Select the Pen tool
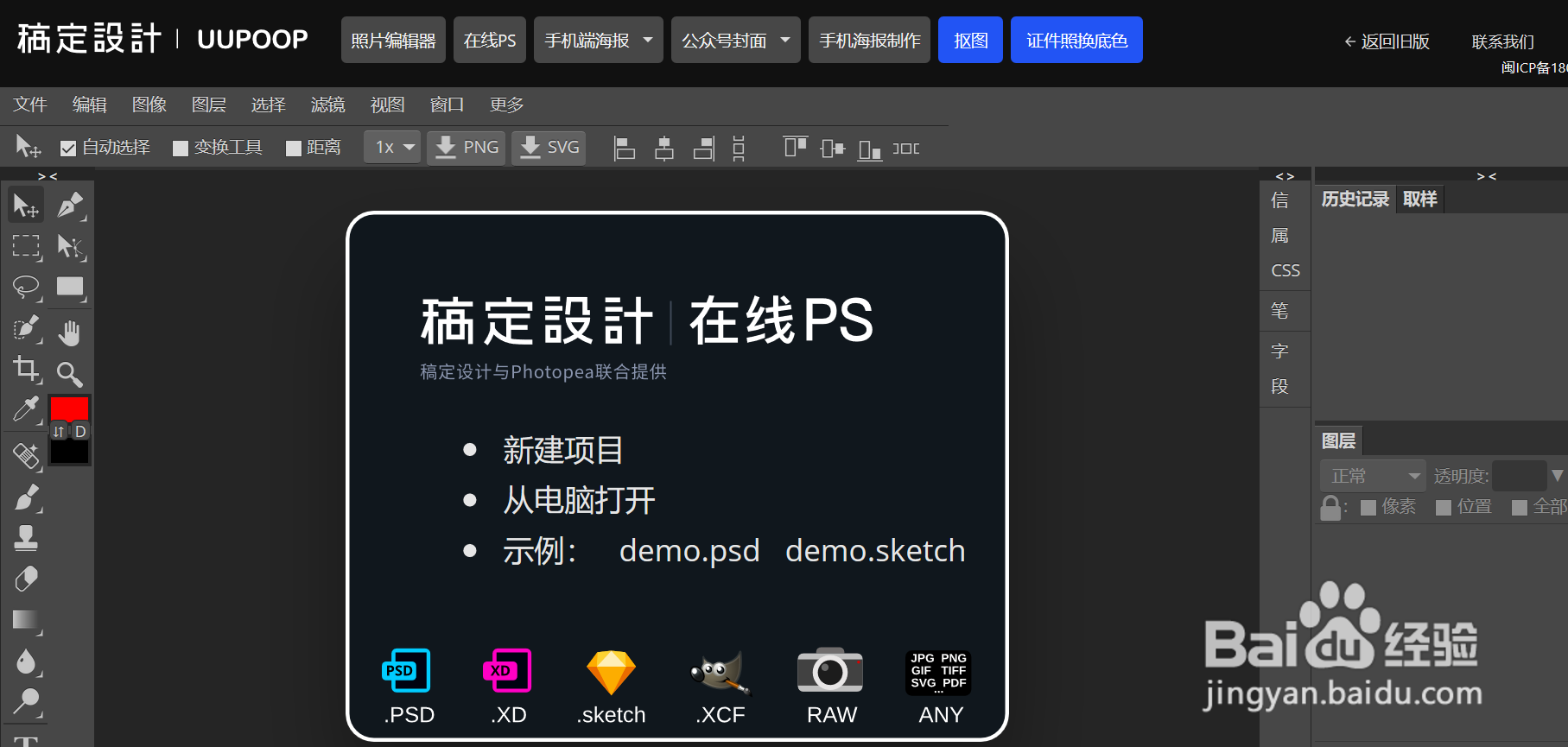 coord(70,206)
